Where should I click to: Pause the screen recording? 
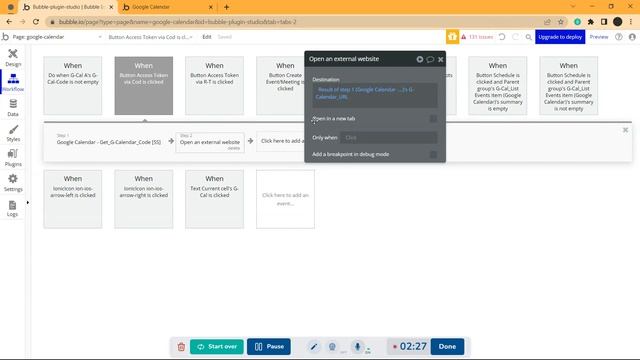269,347
